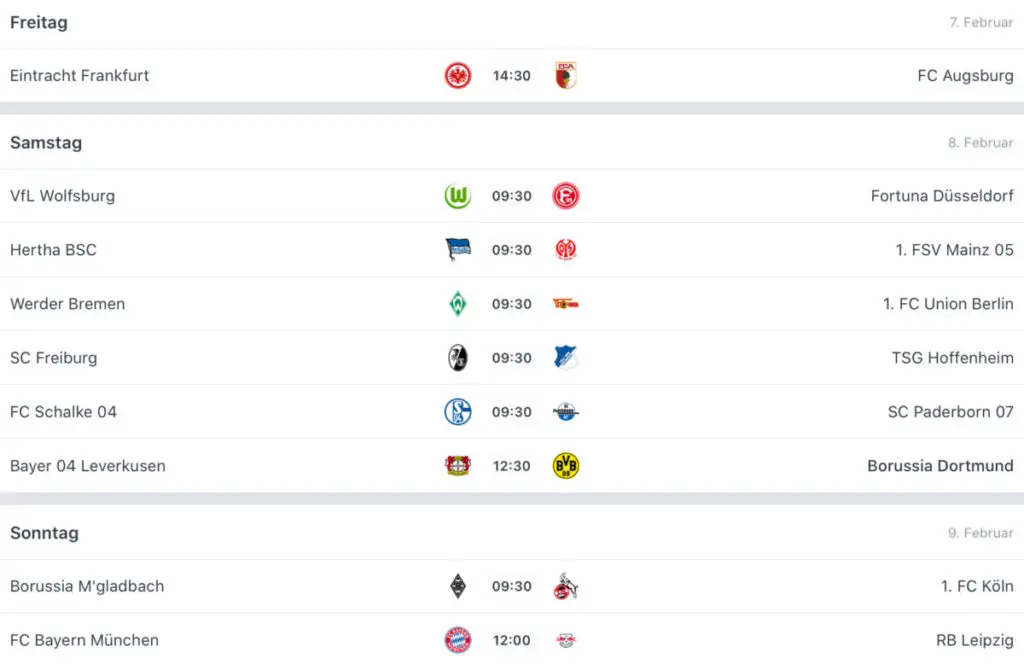The width and height of the screenshot is (1024, 664).
Task: Select the 12:00 Bayern vs Leipzig kickoff
Action: coord(511,640)
